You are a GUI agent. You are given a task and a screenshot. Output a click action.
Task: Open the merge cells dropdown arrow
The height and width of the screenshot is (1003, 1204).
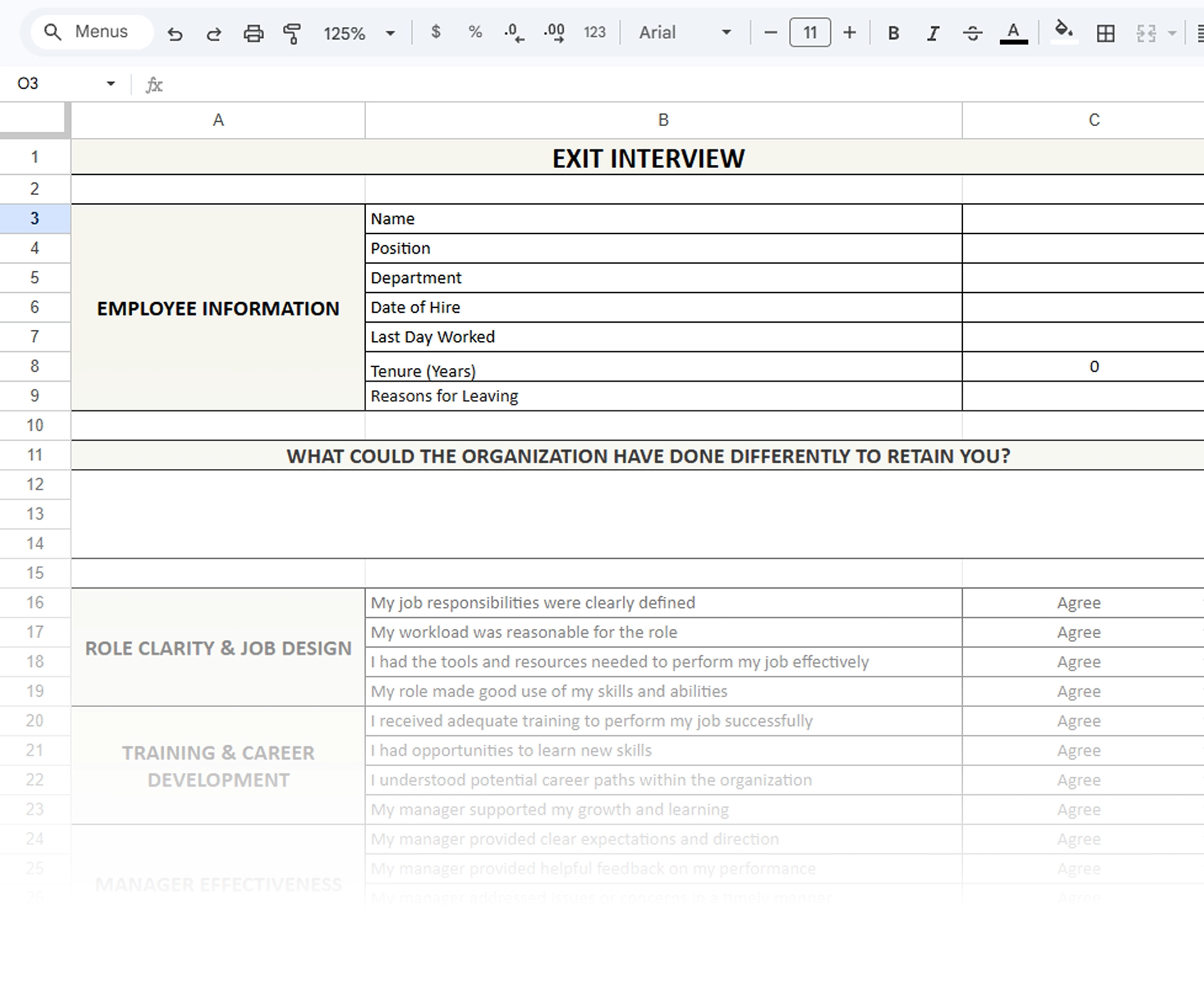[1172, 33]
